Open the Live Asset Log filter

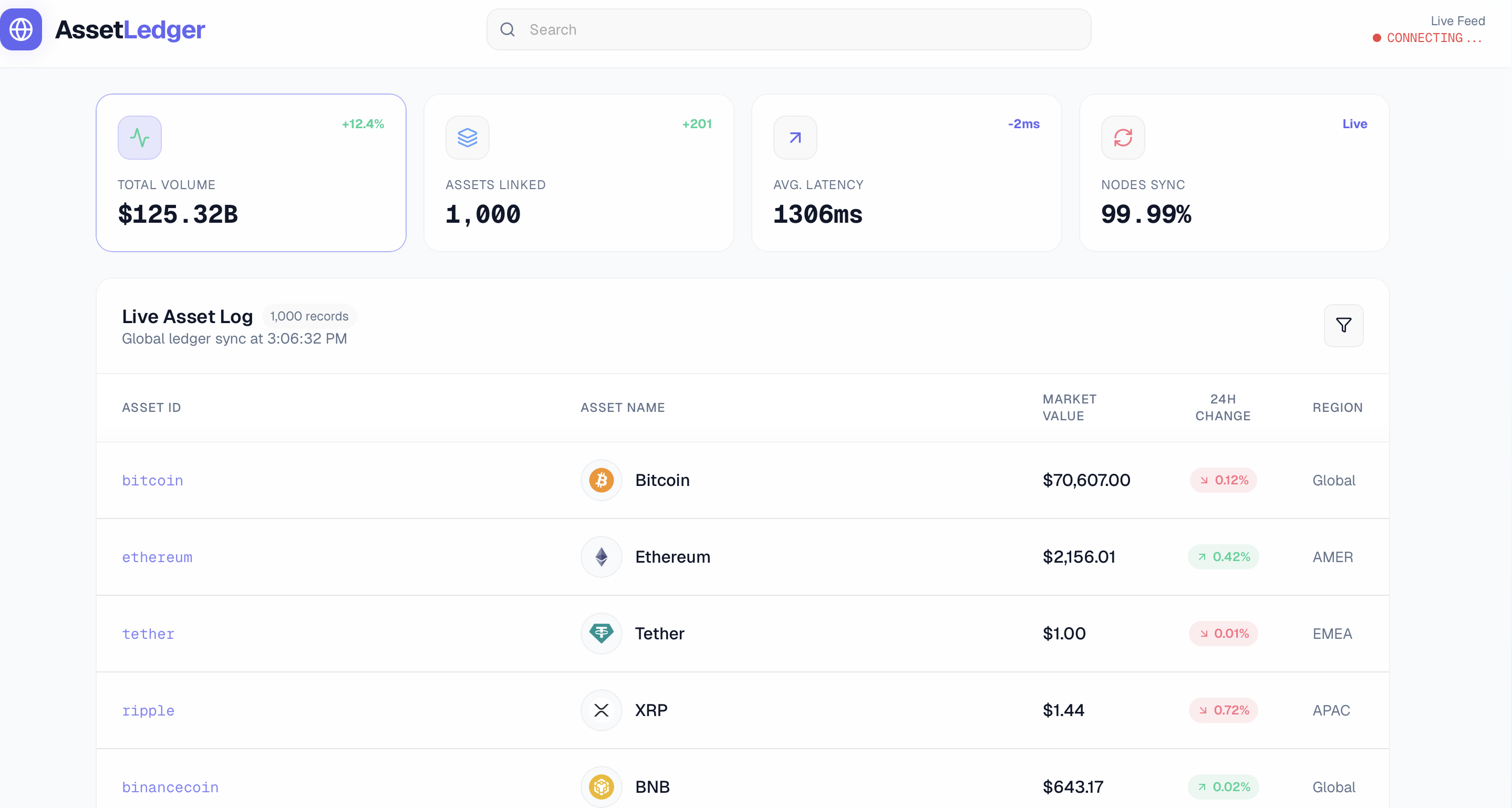click(1344, 326)
